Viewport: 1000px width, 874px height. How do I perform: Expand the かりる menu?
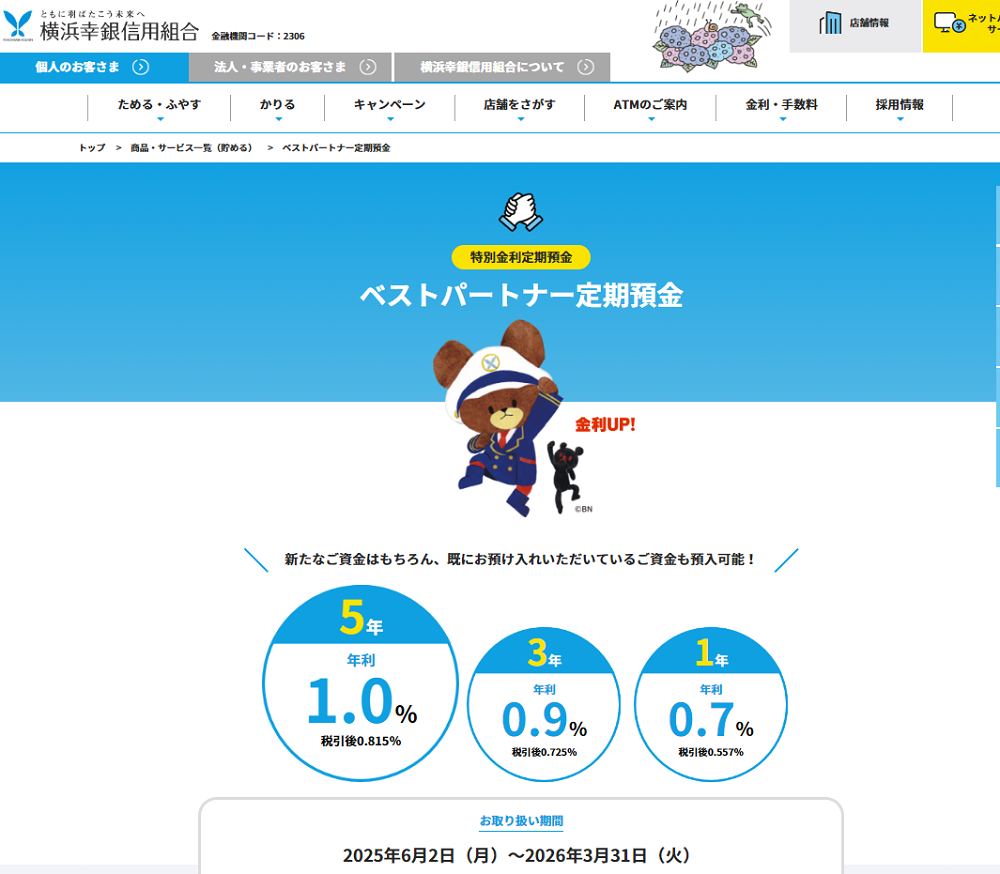pos(277,107)
